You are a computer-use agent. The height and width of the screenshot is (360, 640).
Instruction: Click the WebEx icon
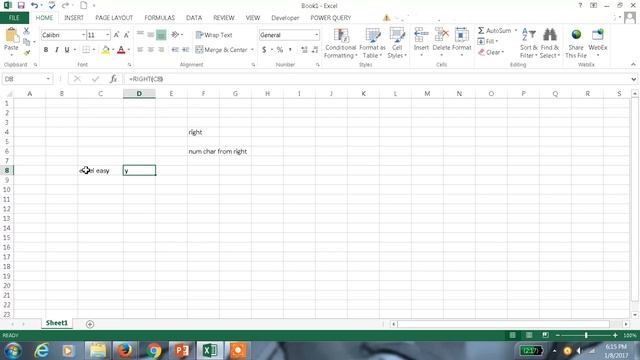598,35
